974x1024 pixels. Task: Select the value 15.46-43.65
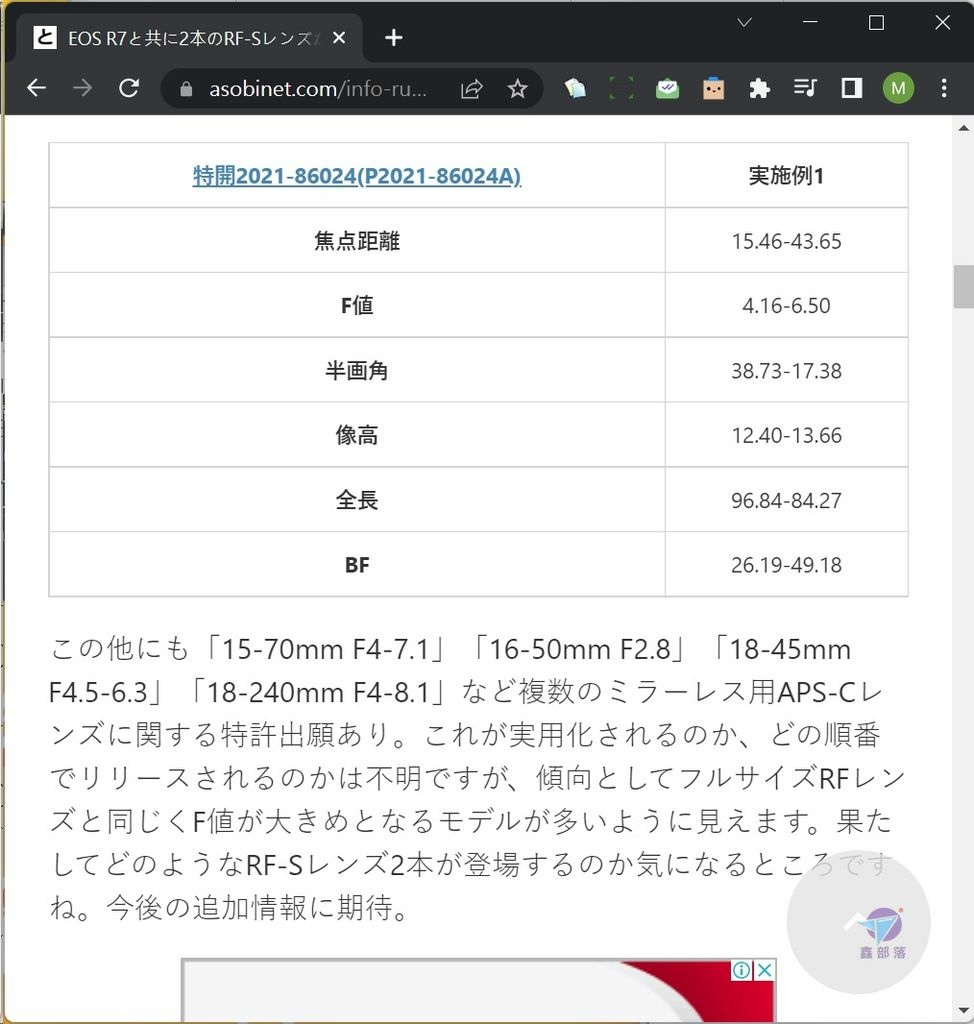click(x=787, y=242)
